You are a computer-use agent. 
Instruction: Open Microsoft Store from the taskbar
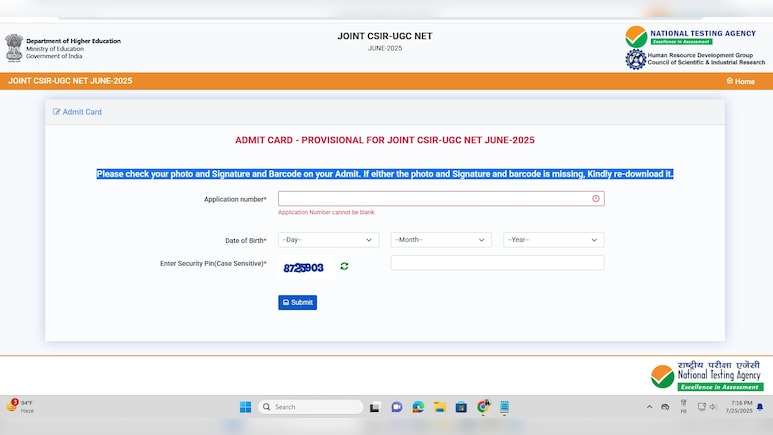461,407
